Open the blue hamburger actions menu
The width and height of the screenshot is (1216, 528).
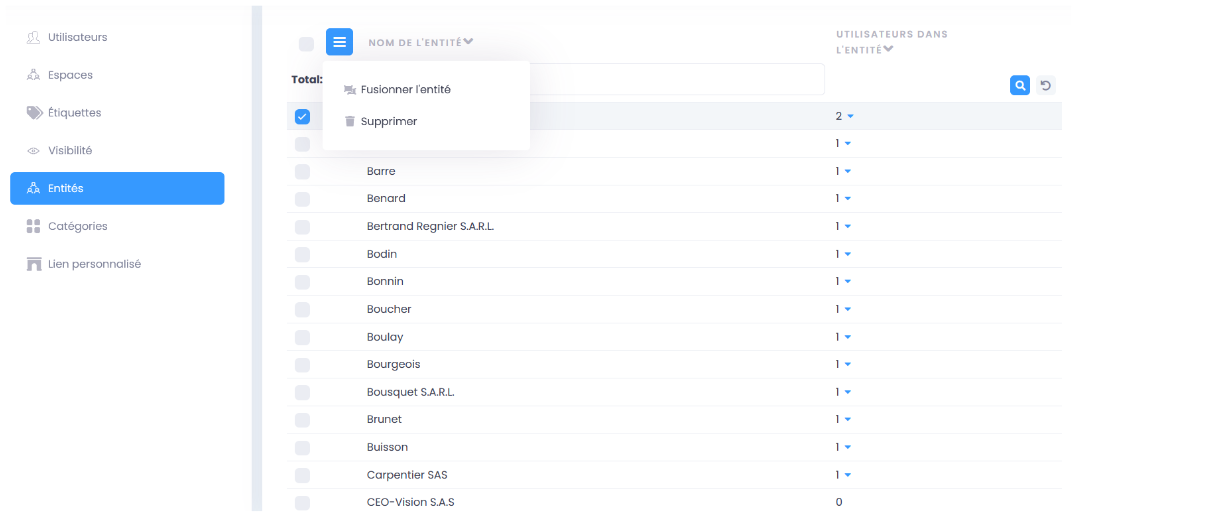coord(340,42)
